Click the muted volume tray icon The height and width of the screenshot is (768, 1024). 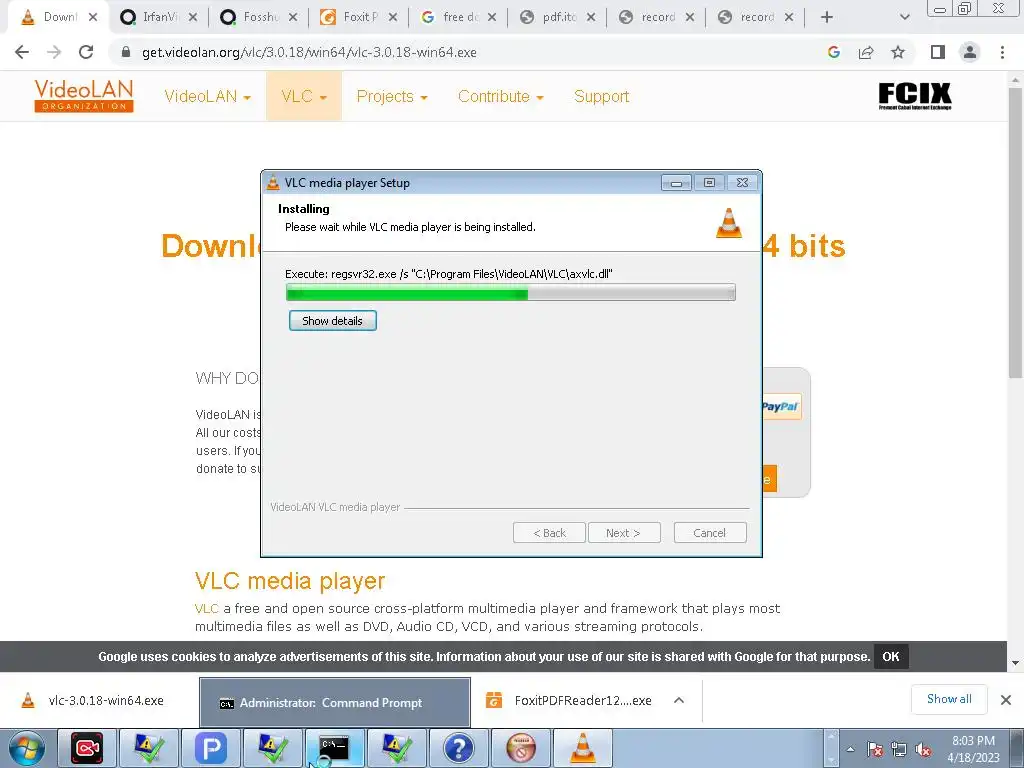click(x=923, y=750)
